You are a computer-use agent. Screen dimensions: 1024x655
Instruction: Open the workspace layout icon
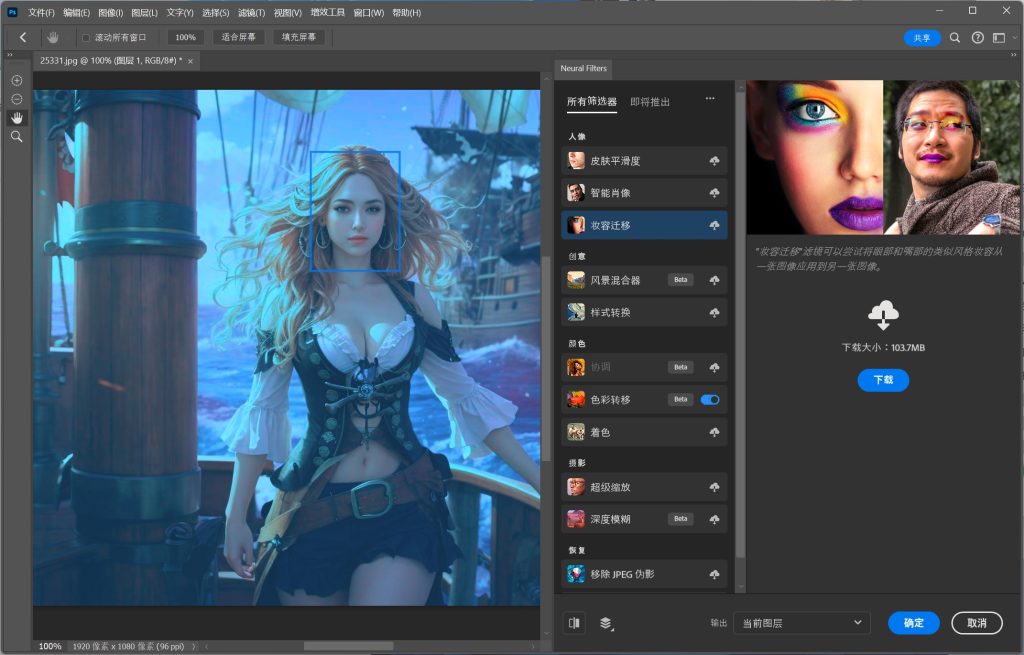[x=999, y=38]
